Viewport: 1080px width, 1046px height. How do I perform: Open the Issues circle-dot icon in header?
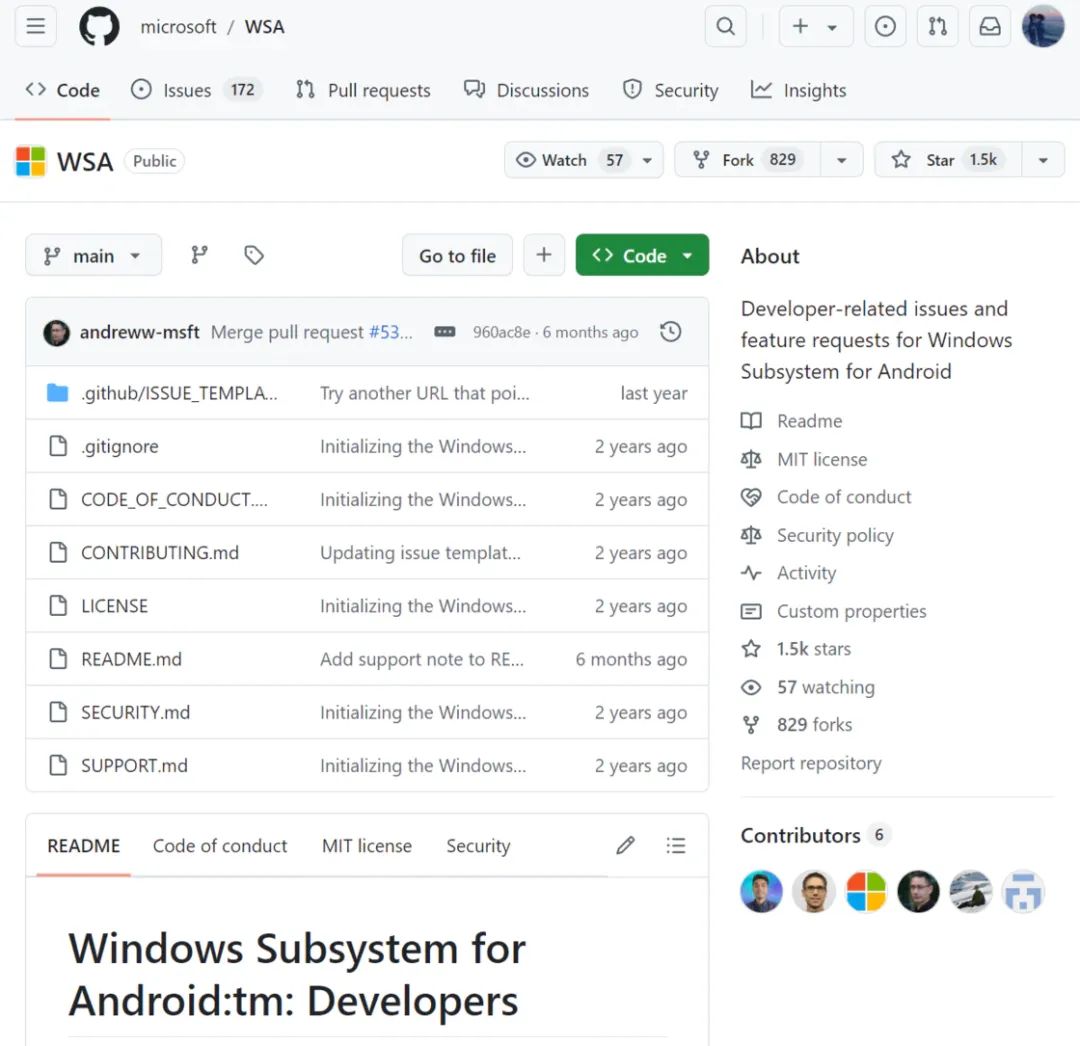[x=885, y=26]
